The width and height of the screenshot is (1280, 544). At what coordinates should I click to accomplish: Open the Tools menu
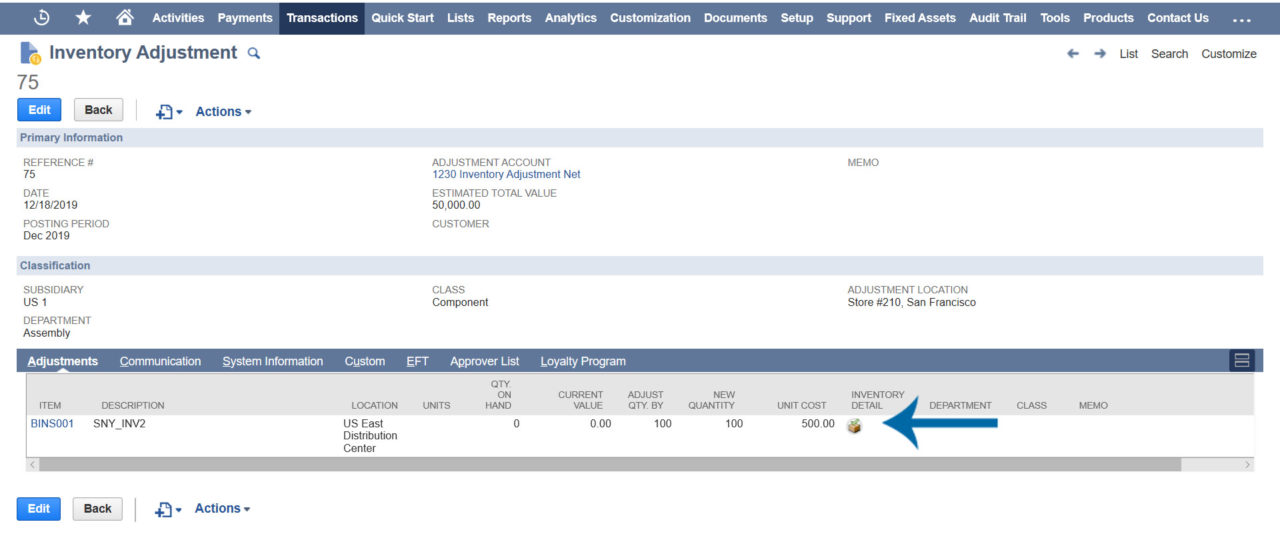[x=1055, y=17]
